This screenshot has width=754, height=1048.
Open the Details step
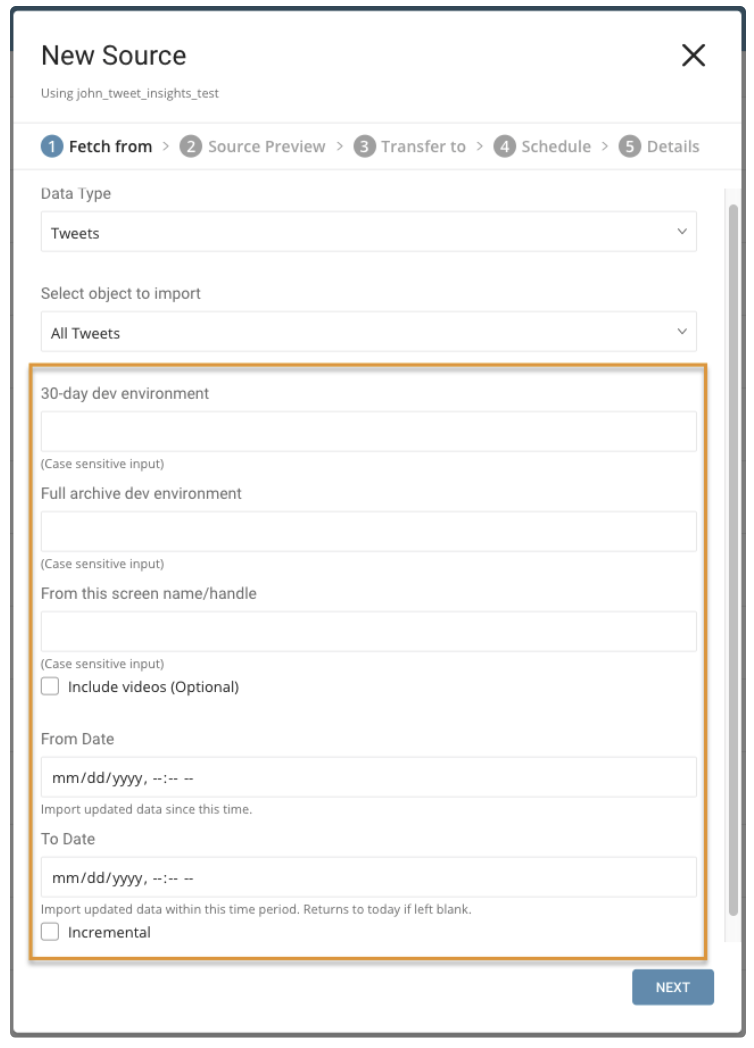[x=673, y=147]
